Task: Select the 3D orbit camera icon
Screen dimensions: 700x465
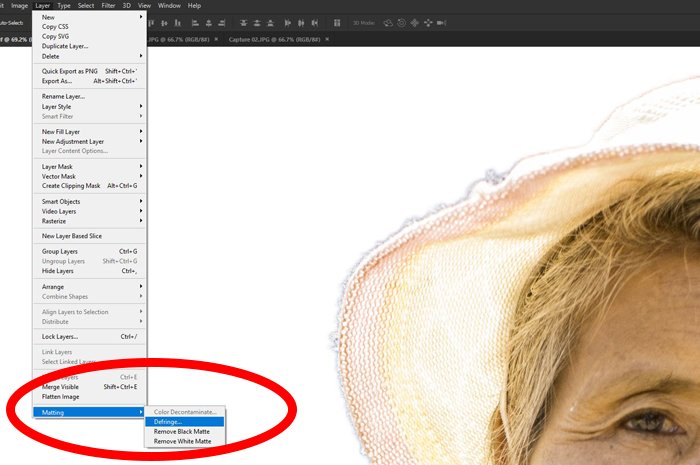Action: 387,22
